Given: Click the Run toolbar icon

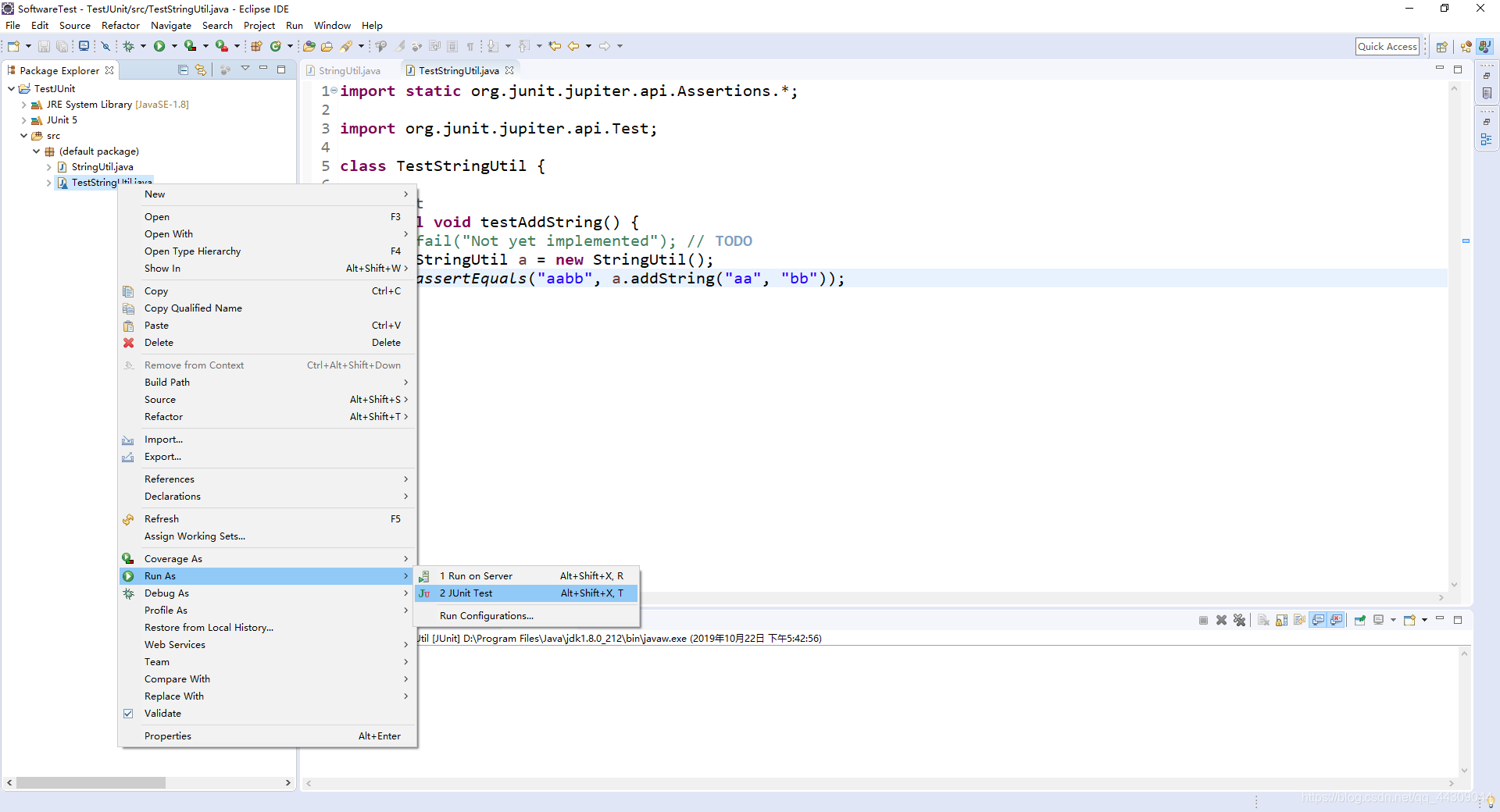Looking at the screenshot, I should [x=161, y=46].
